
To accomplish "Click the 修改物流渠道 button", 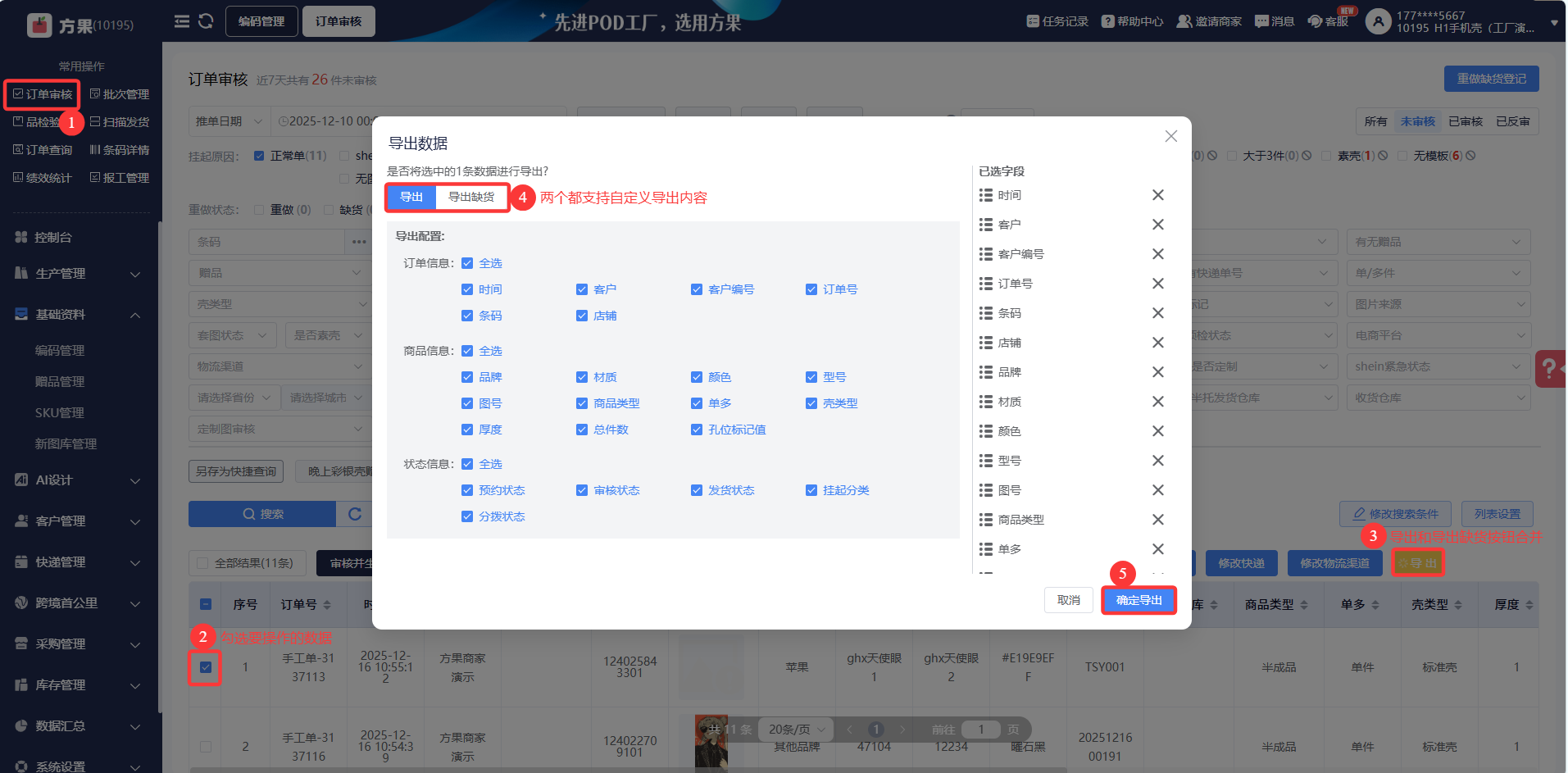I will click(x=1334, y=563).
